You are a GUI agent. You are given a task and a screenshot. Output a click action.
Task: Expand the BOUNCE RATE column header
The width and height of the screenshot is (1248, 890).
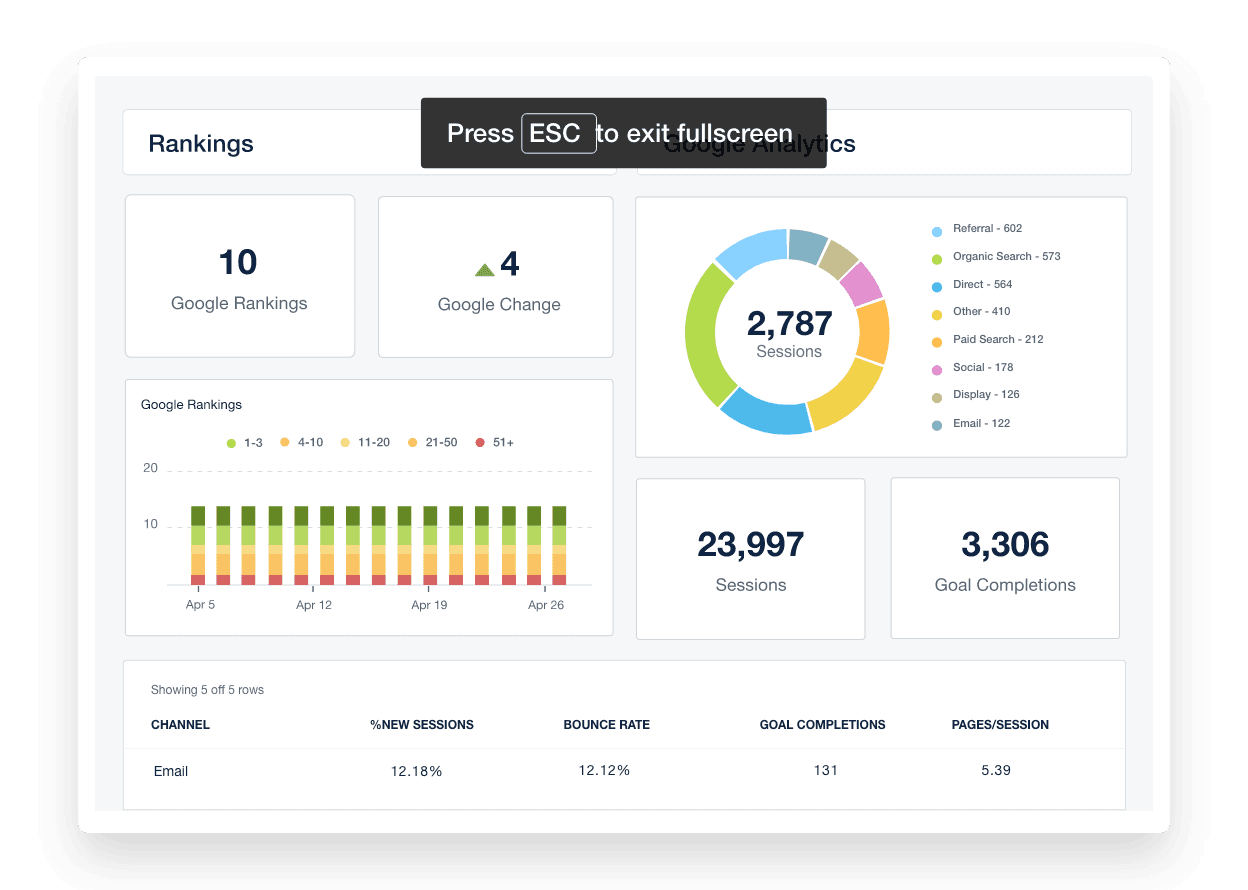tap(606, 725)
